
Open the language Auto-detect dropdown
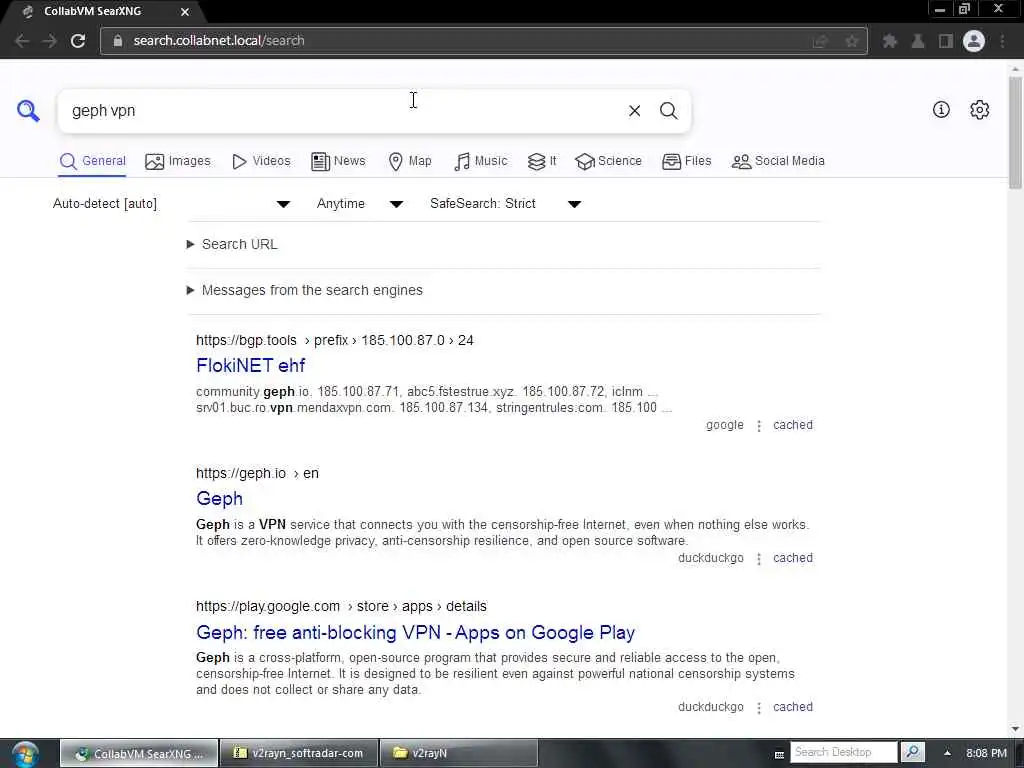point(171,204)
